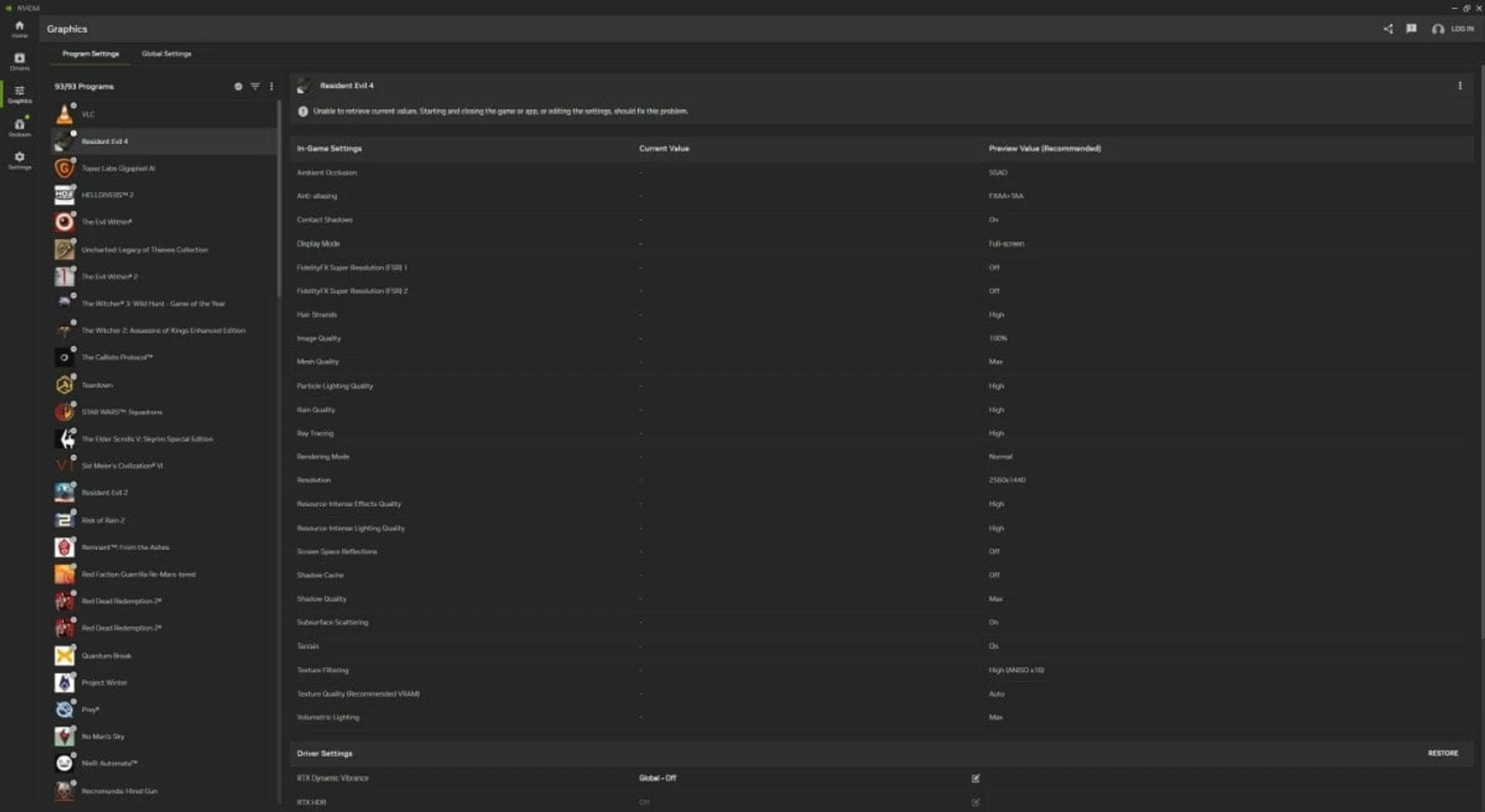
Task: Click the Global - Off value for Dynamic Vibrance
Action: pos(657,779)
